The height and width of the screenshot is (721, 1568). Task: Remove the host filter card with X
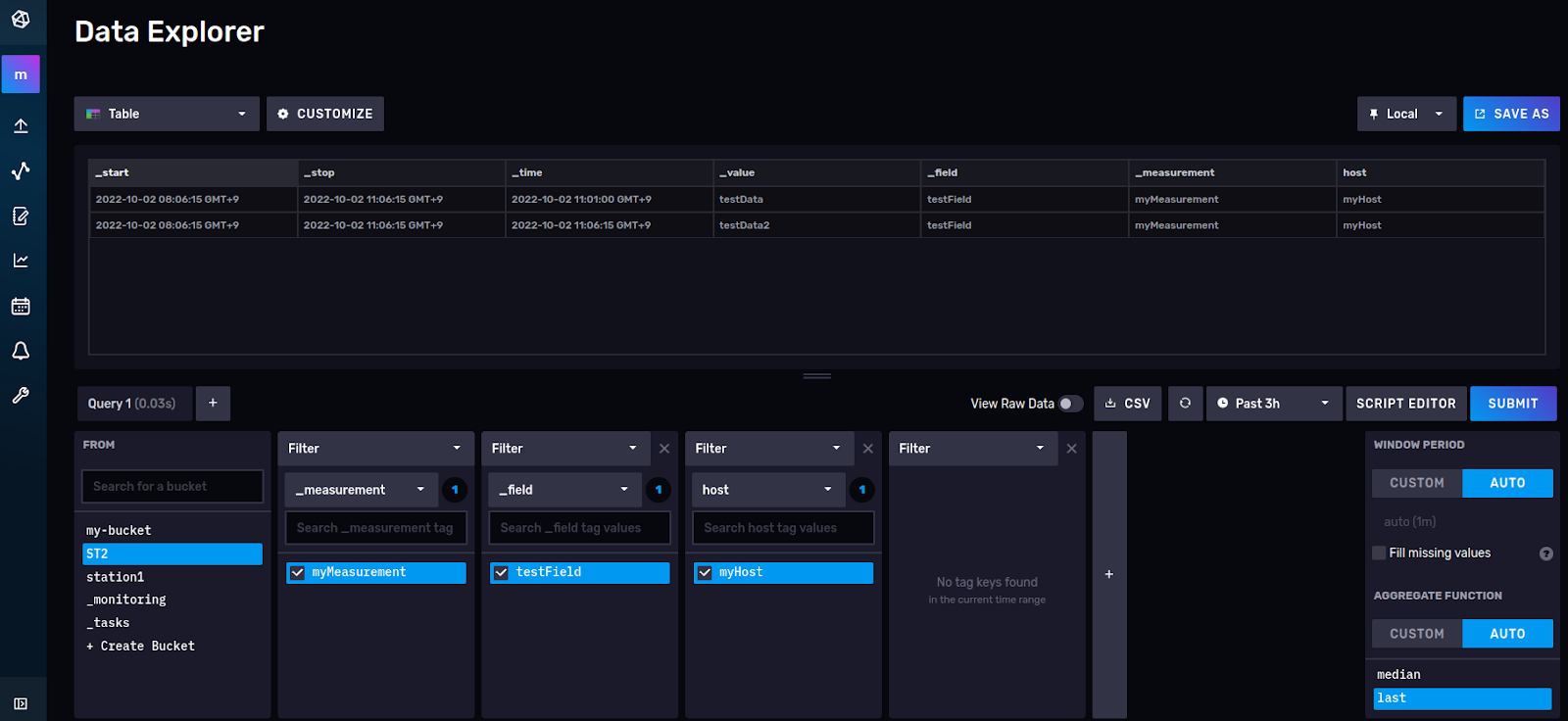(868, 449)
